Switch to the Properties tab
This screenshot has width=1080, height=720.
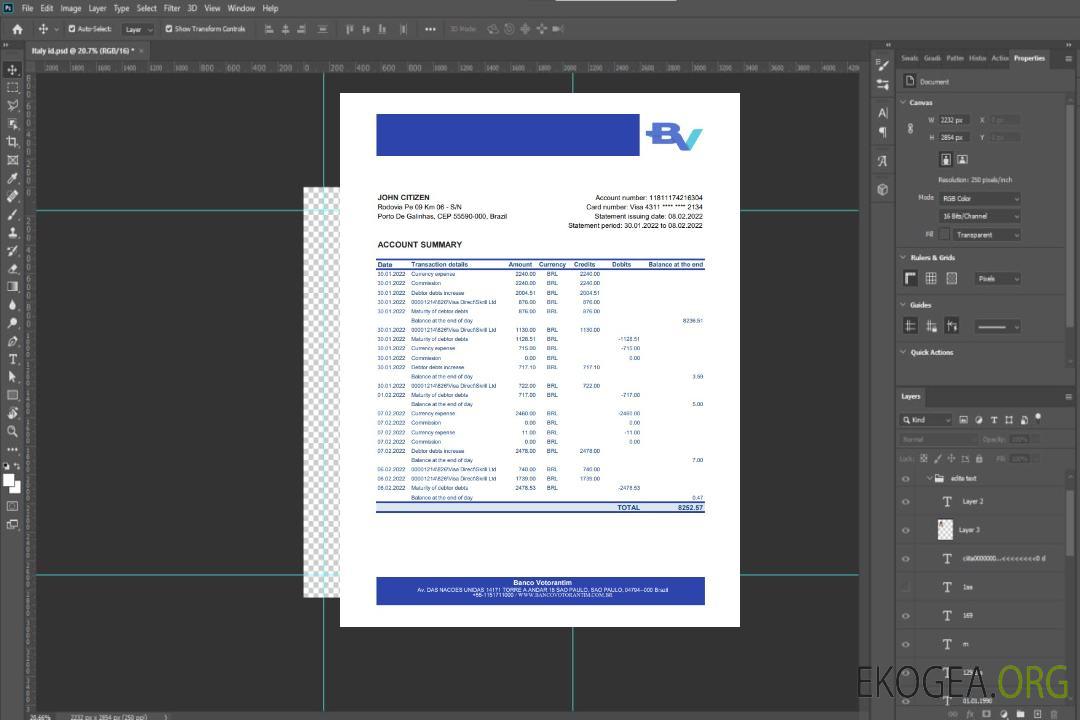1029,59
